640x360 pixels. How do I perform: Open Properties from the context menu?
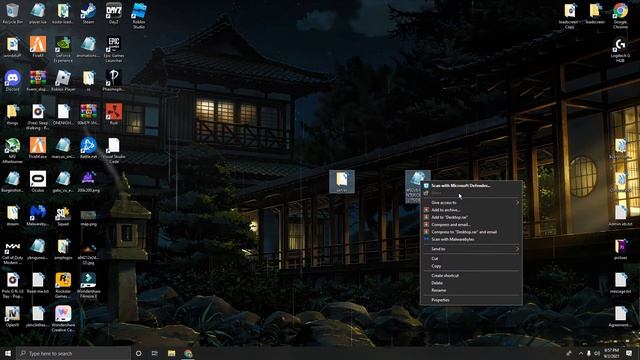click(471, 300)
